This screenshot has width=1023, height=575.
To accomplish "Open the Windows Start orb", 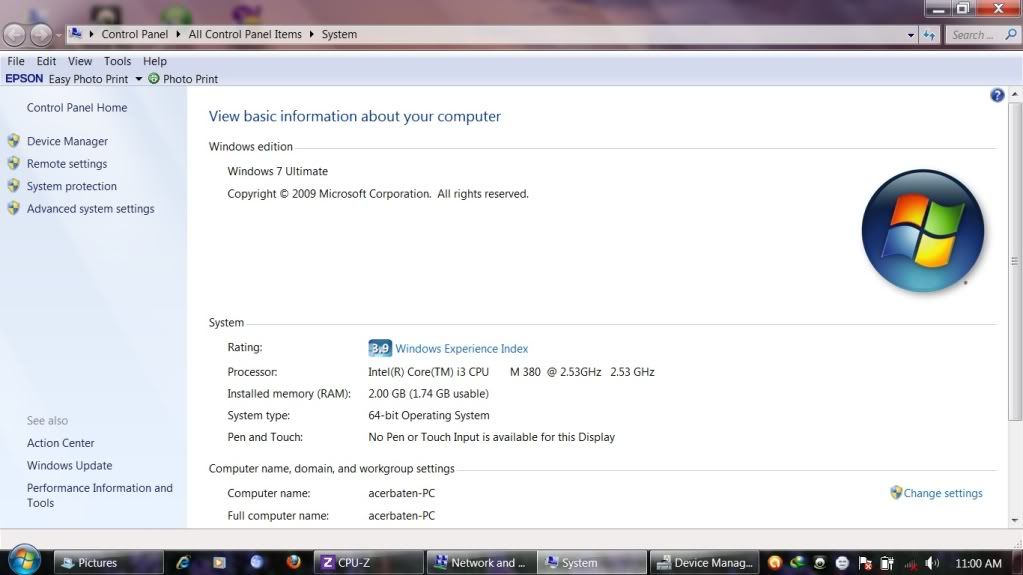I will coord(24,560).
